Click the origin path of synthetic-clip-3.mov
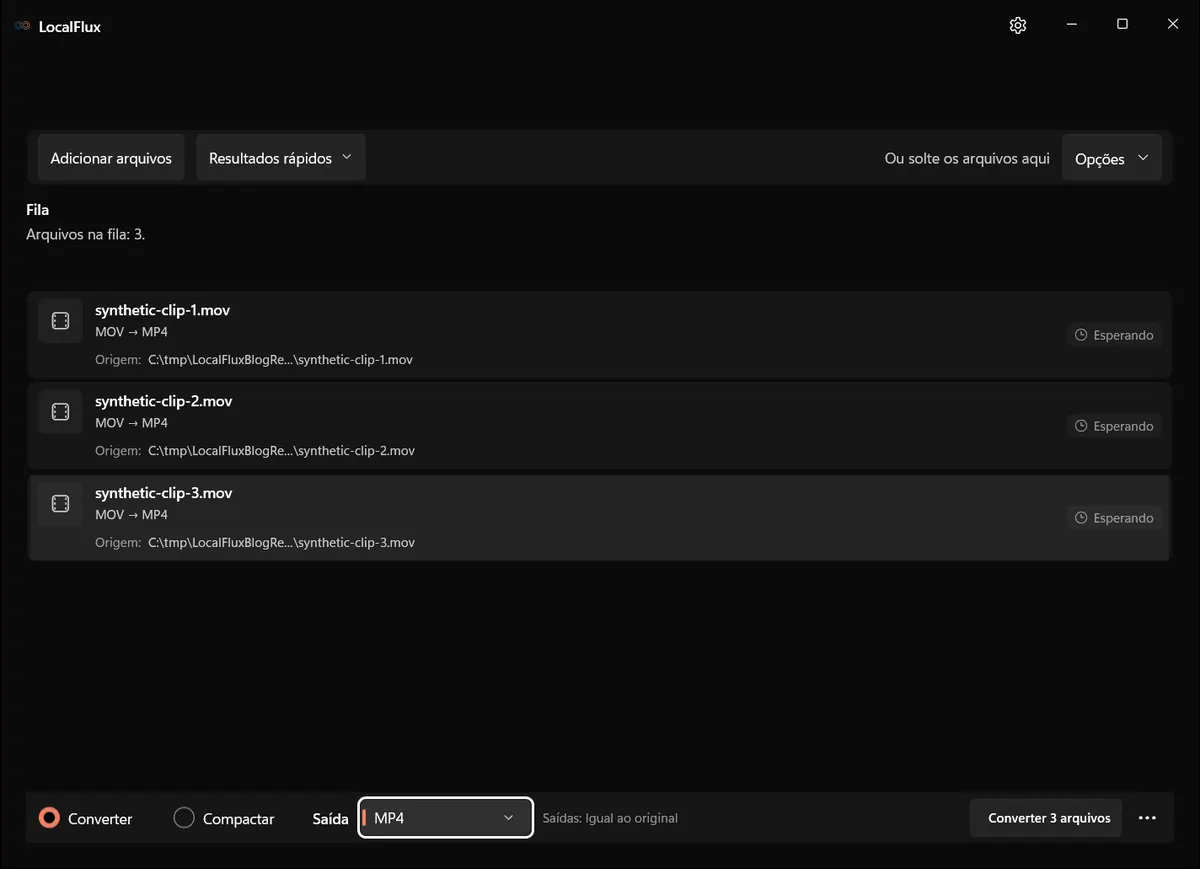The image size is (1200, 869). (x=281, y=543)
